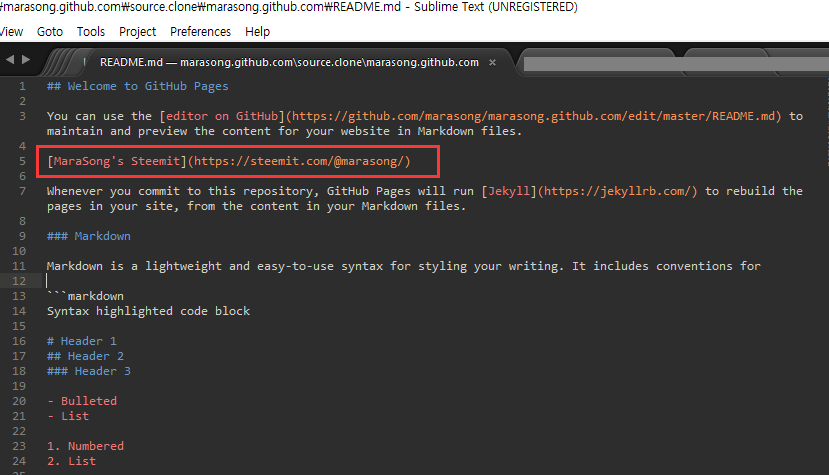829x475 pixels.
Task: Go to the next tab with right arrow
Action: coord(26,60)
